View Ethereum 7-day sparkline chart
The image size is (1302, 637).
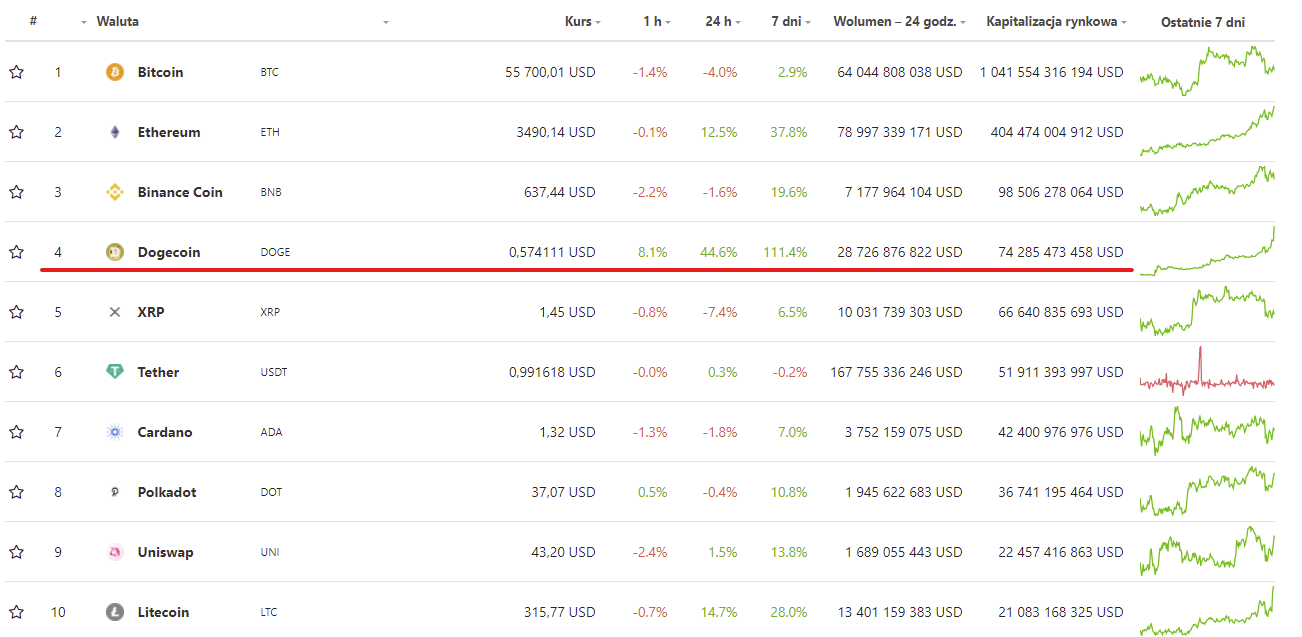[x=1207, y=131]
